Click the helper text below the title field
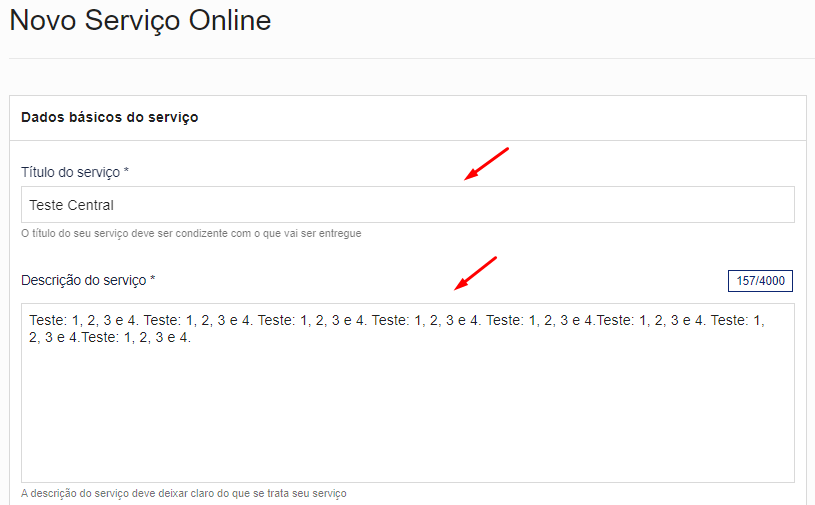Viewport: 815px width, 505px height. pos(191,234)
